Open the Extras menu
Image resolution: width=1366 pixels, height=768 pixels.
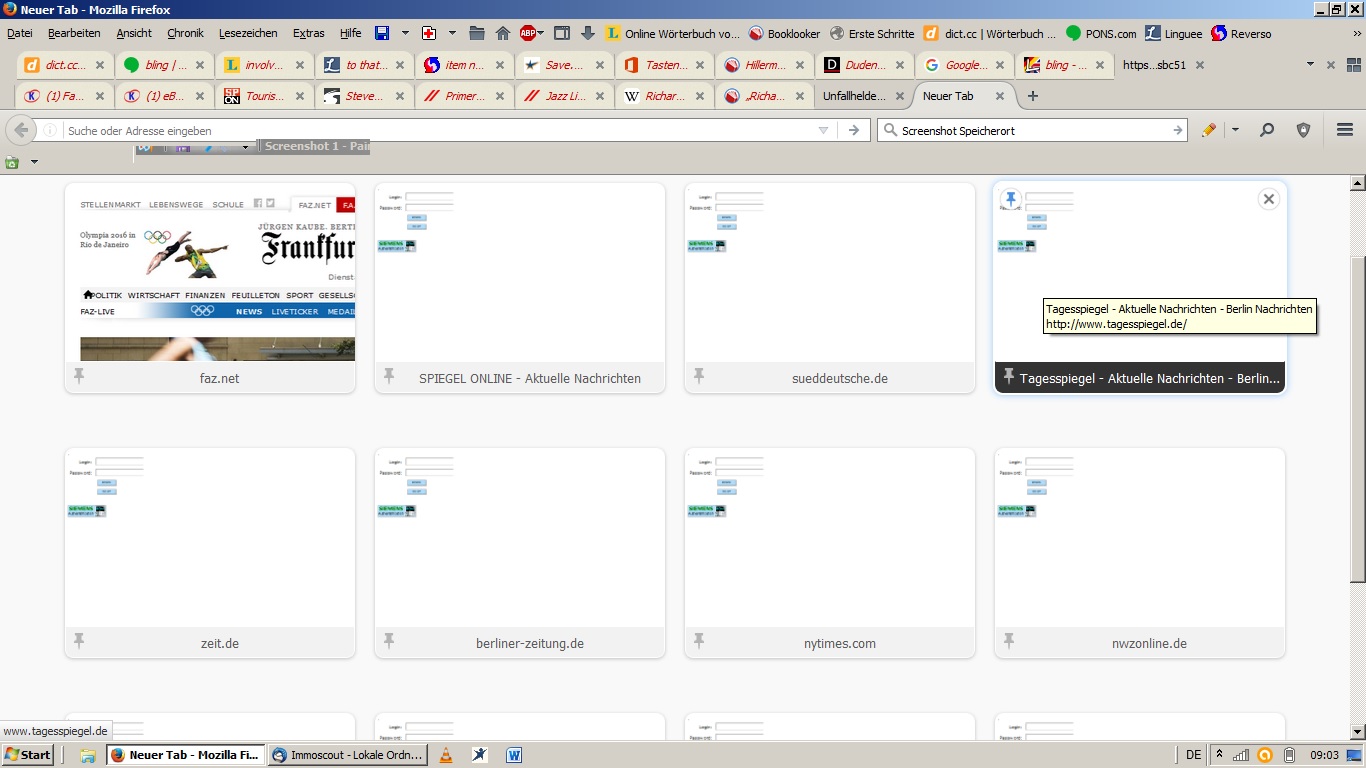click(x=308, y=33)
